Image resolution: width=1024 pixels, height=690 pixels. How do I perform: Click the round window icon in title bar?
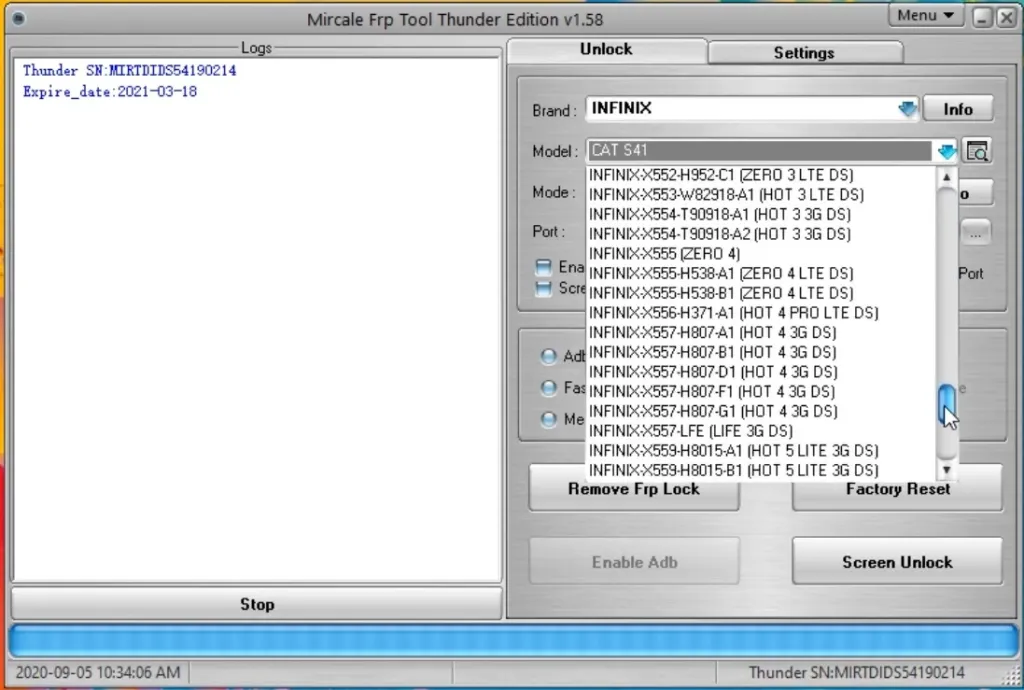[x=19, y=18]
